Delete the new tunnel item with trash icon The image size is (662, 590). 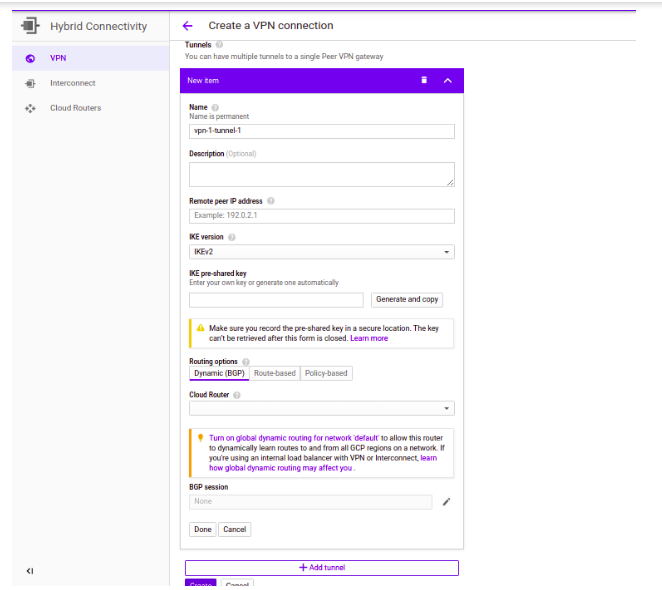point(424,80)
